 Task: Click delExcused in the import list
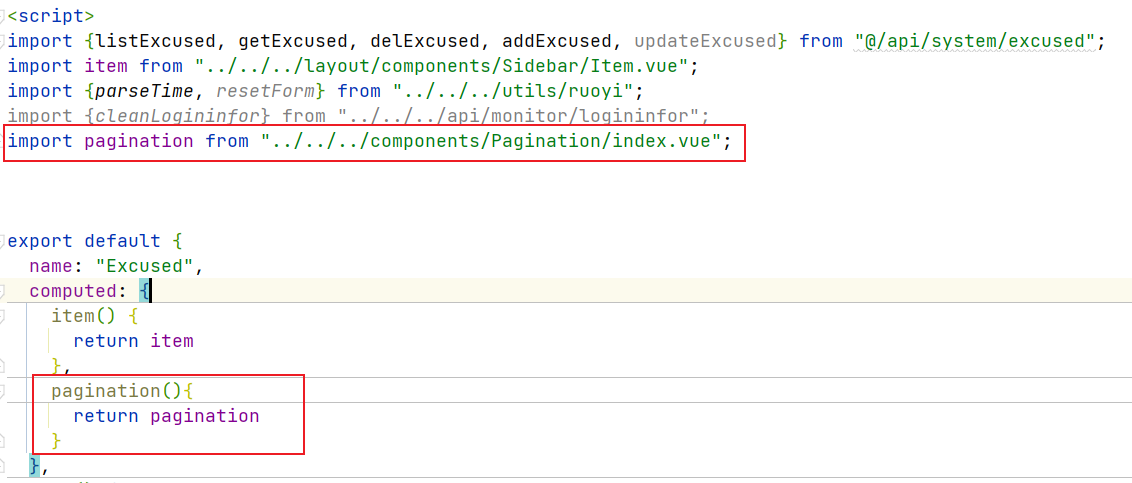tap(424, 41)
